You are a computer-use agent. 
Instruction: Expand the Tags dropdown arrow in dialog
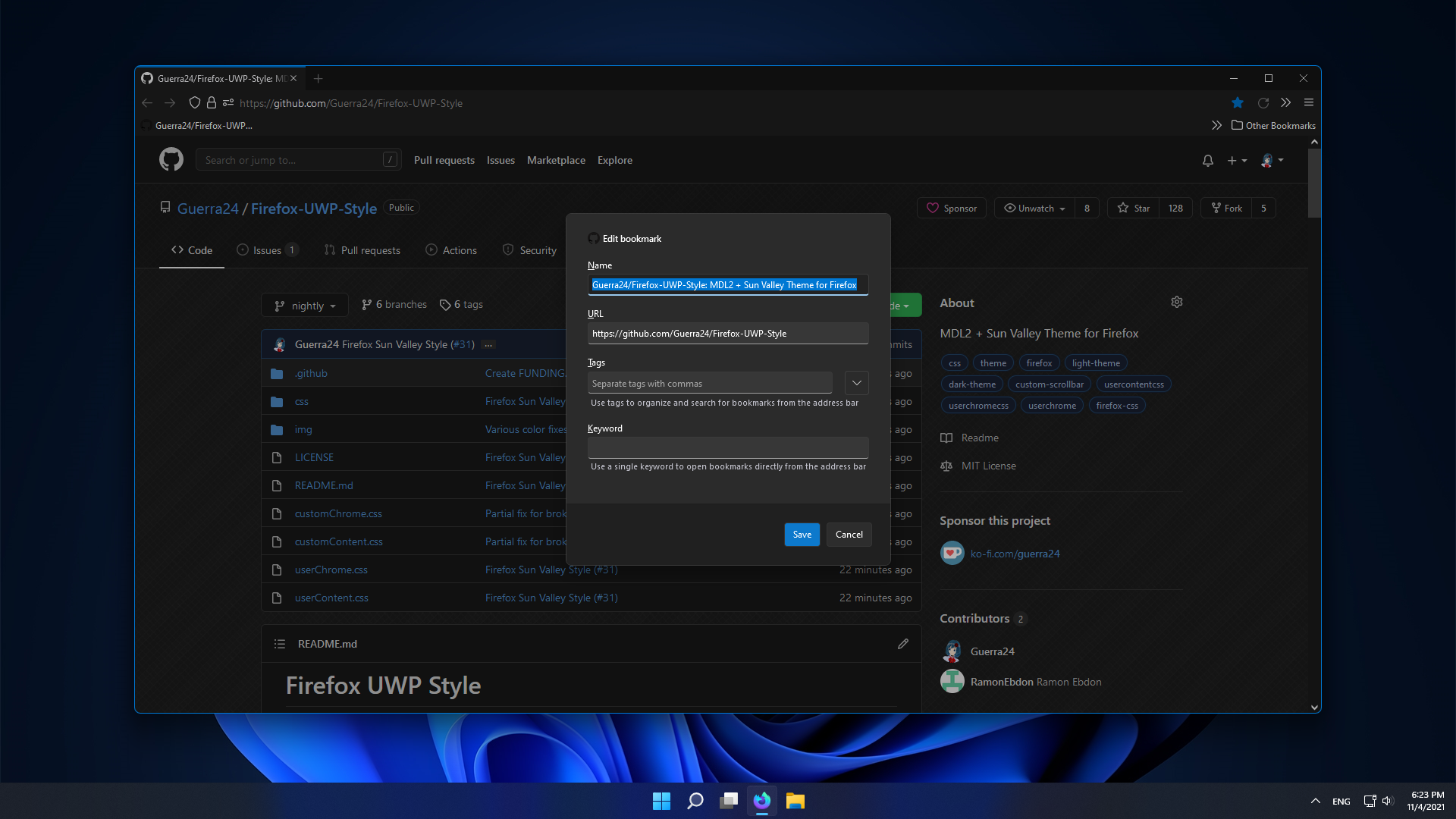pos(857,383)
